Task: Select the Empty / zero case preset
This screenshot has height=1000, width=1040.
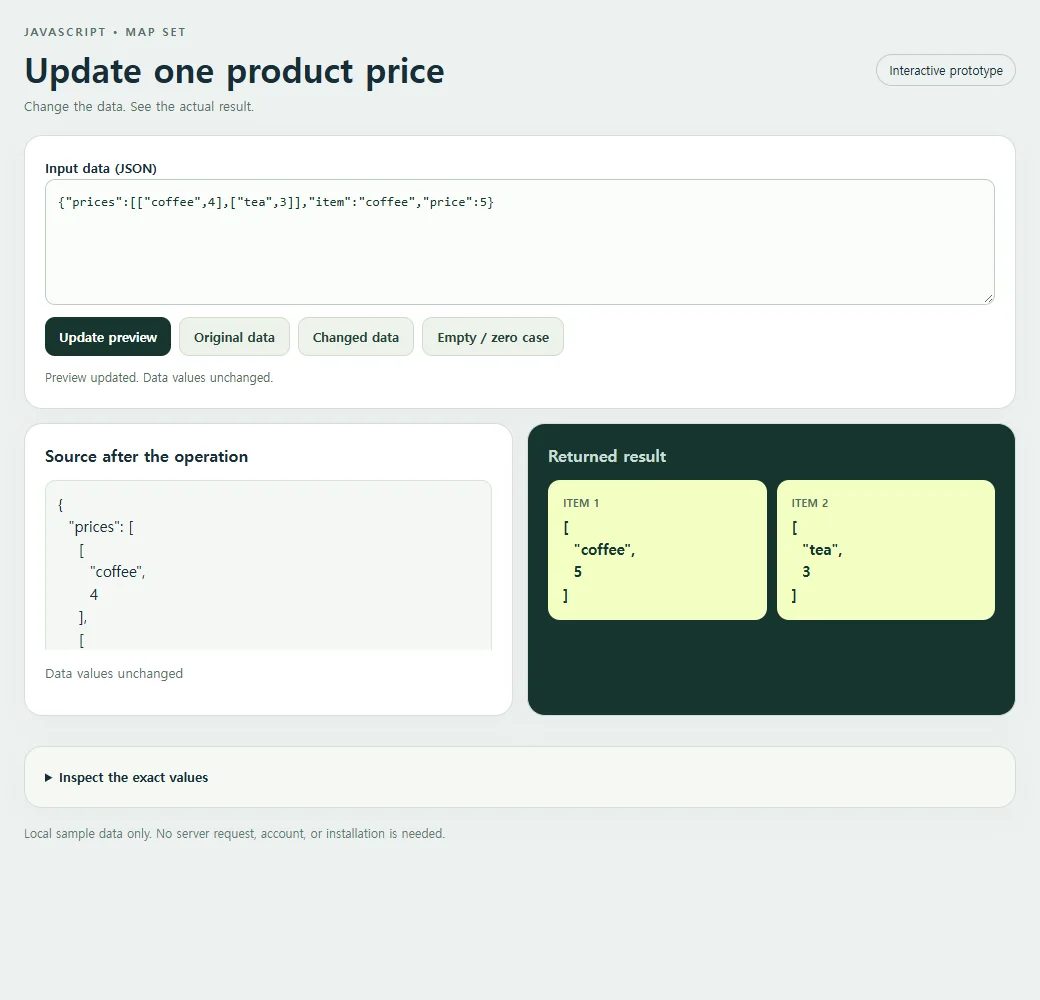Action: 493,337
